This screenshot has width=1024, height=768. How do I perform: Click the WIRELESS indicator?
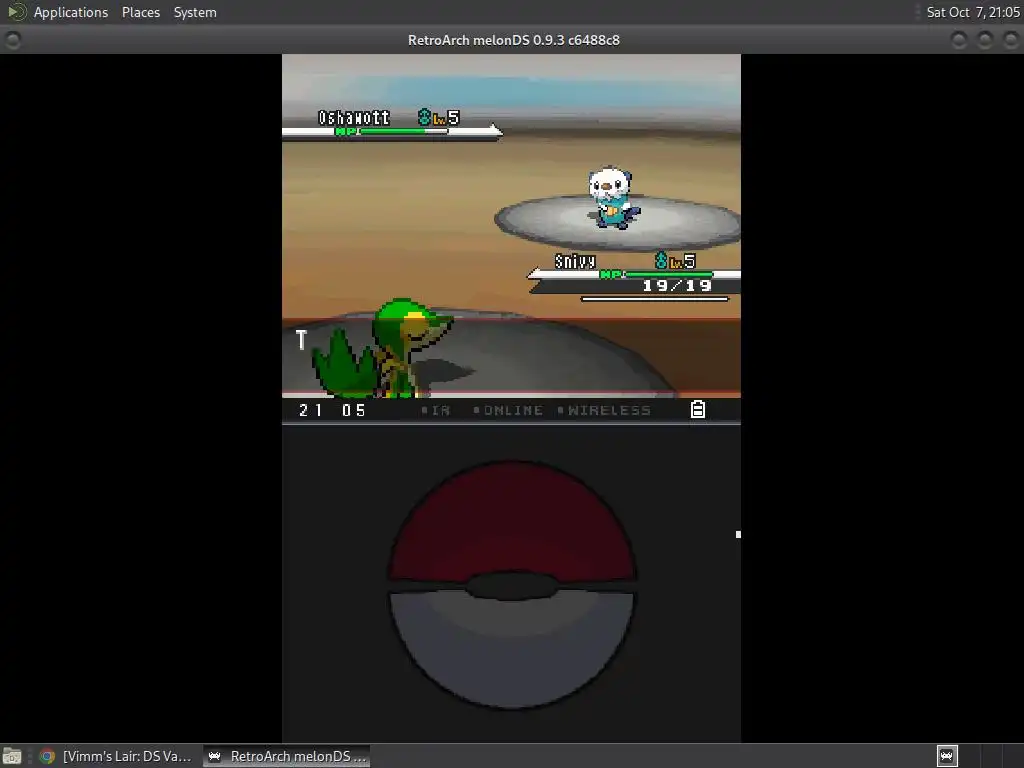point(605,410)
